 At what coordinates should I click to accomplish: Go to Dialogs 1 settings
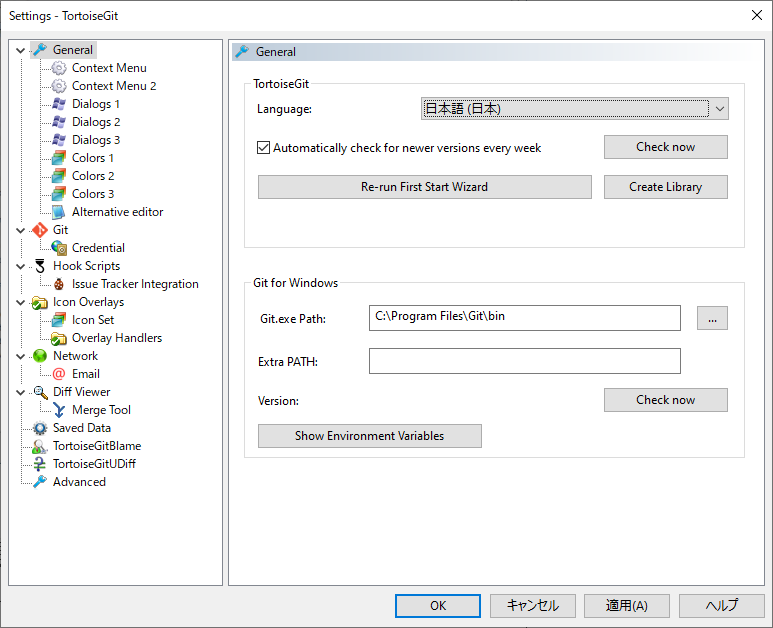pyautogui.click(x=96, y=104)
